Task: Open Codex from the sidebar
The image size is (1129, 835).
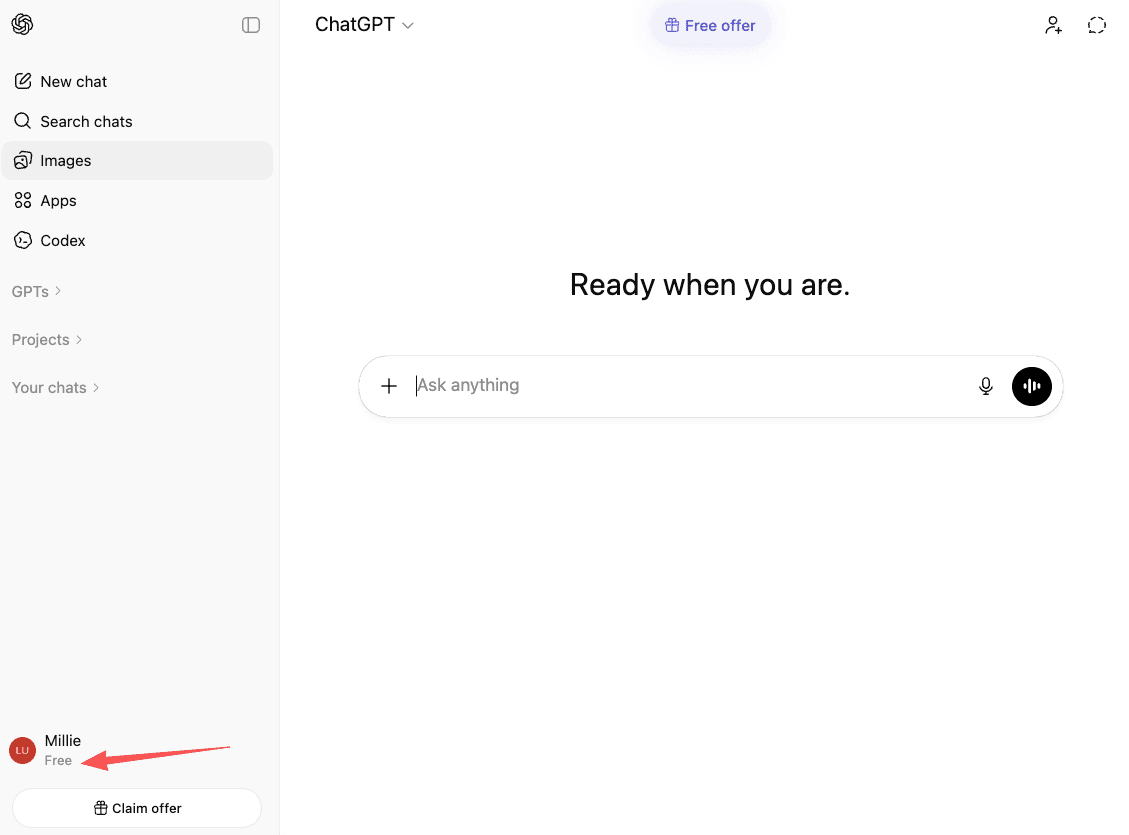Action: pyautogui.click(x=63, y=240)
